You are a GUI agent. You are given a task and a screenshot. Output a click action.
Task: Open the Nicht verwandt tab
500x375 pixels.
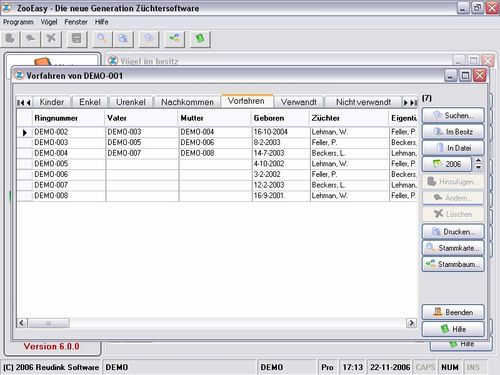363,102
